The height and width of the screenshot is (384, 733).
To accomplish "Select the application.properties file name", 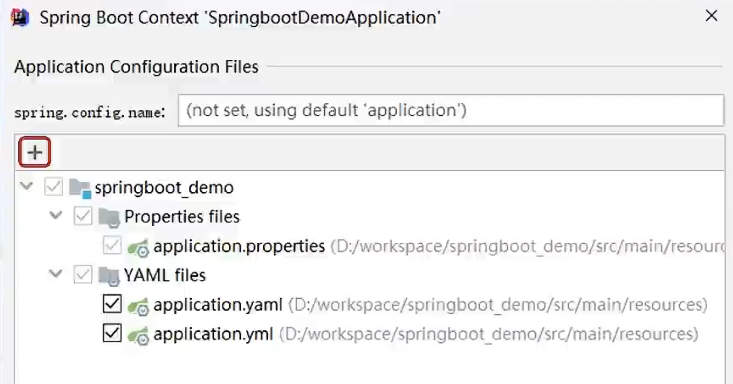I will [239, 246].
